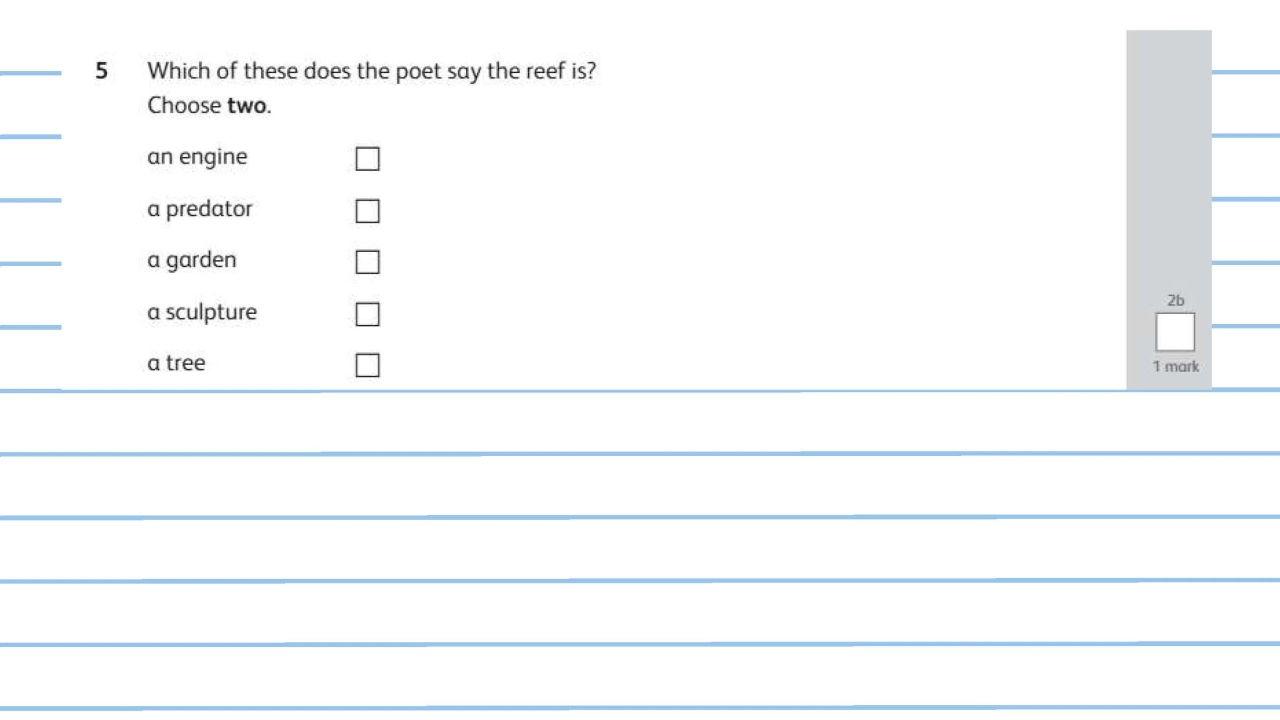Click the empty mark box under 2b
1280x720 pixels.
point(1175,332)
